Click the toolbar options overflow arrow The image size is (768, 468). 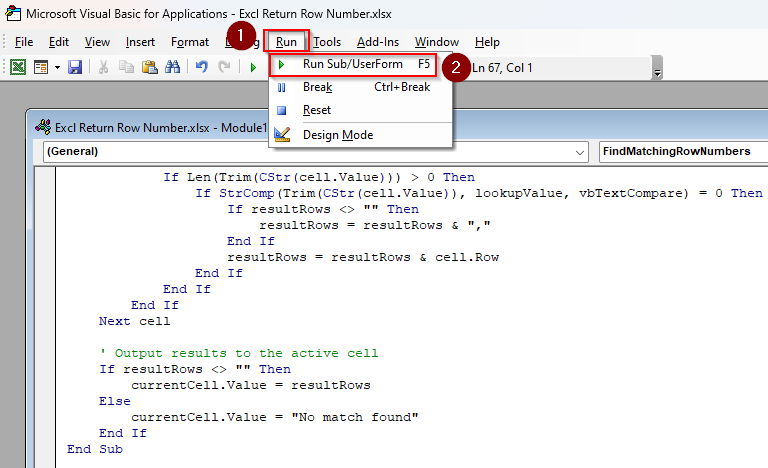[x=658, y=68]
